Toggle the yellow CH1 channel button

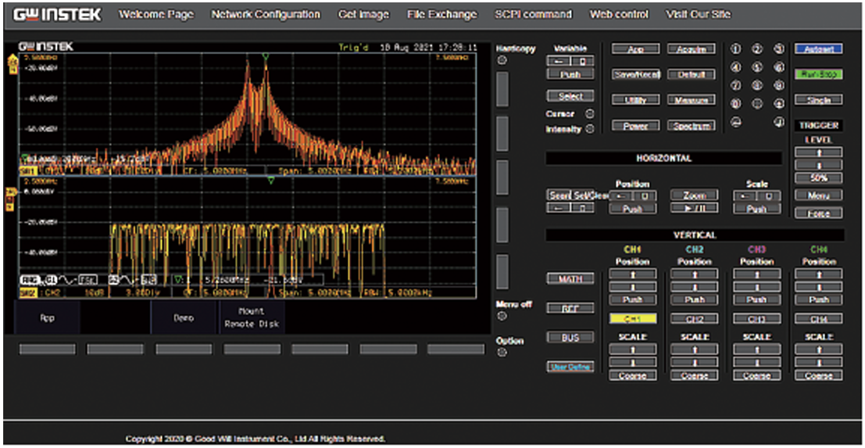point(634,318)
